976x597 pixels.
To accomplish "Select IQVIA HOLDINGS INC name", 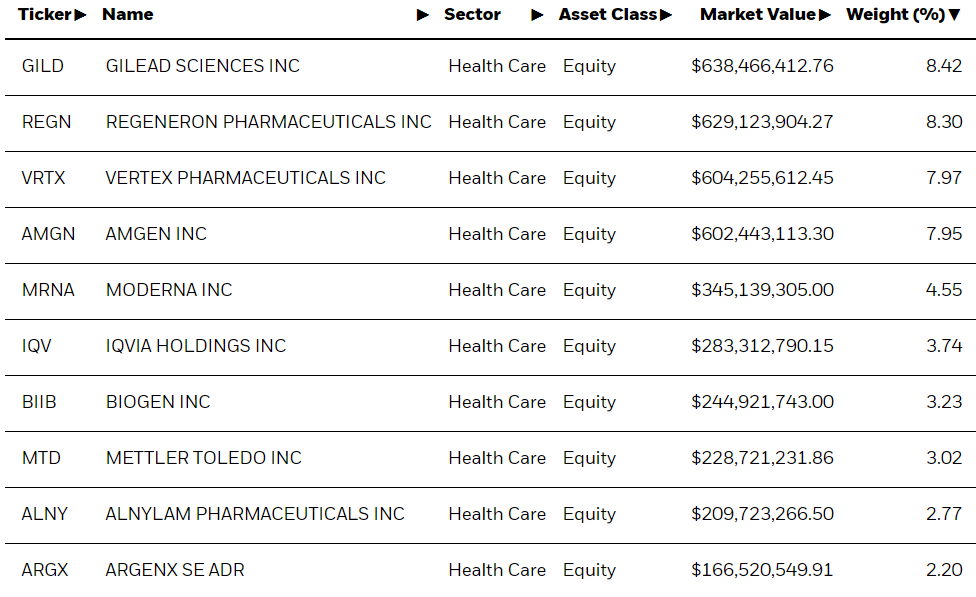I will [x=195, y=346].
